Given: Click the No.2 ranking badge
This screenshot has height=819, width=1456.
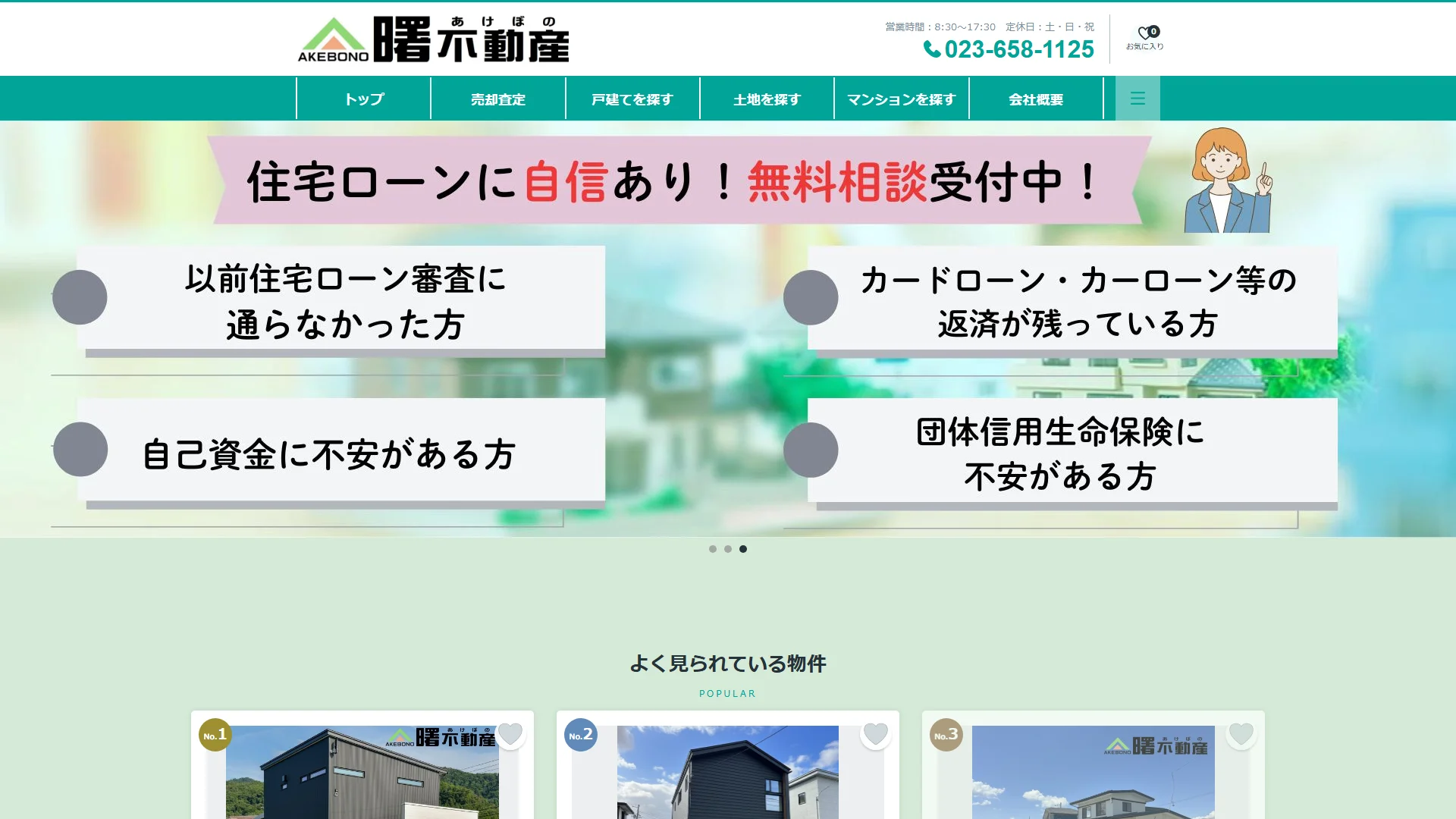Looking at the screenshot, I should [581, 735].
